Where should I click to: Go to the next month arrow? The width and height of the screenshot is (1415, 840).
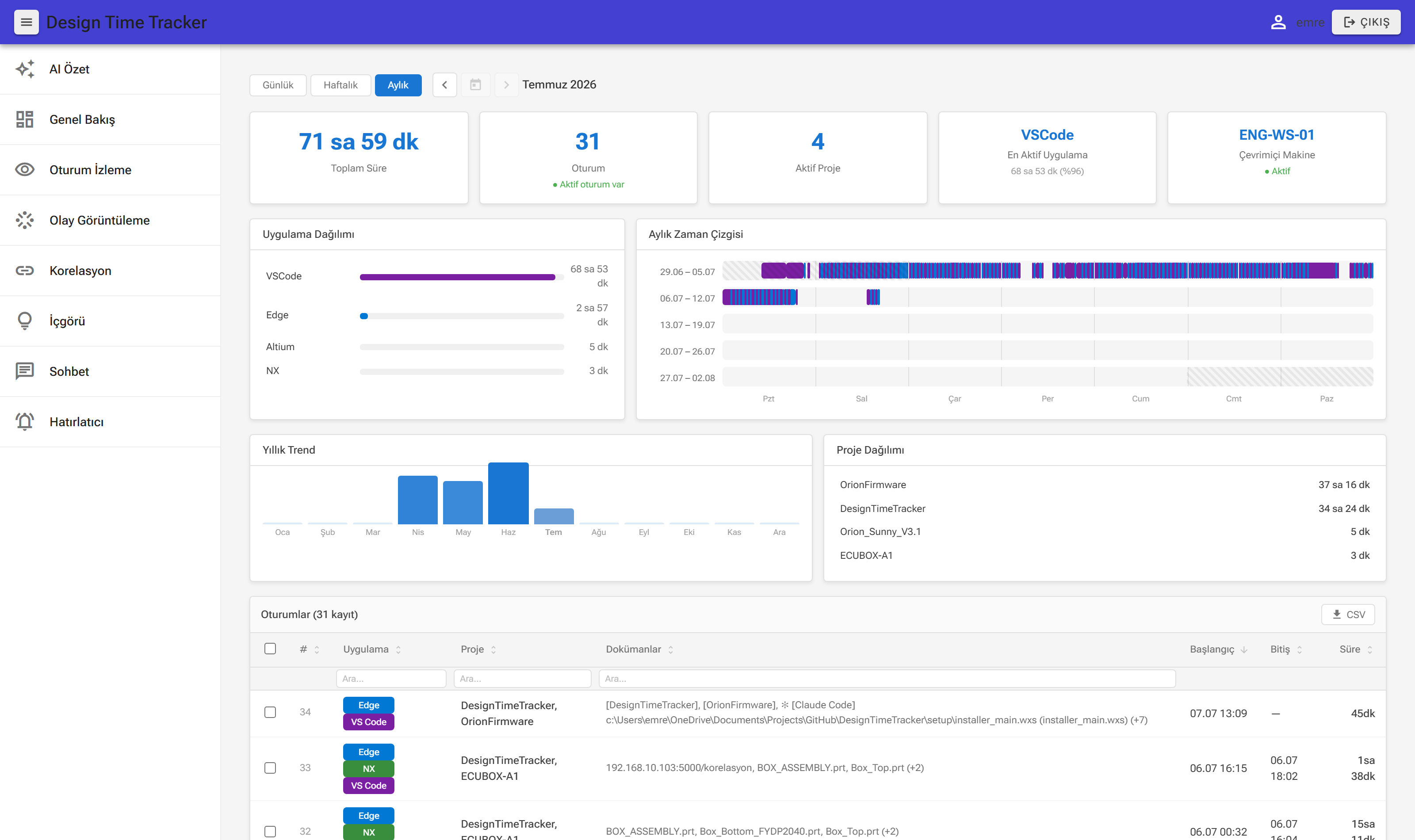[x=507, y=85]
